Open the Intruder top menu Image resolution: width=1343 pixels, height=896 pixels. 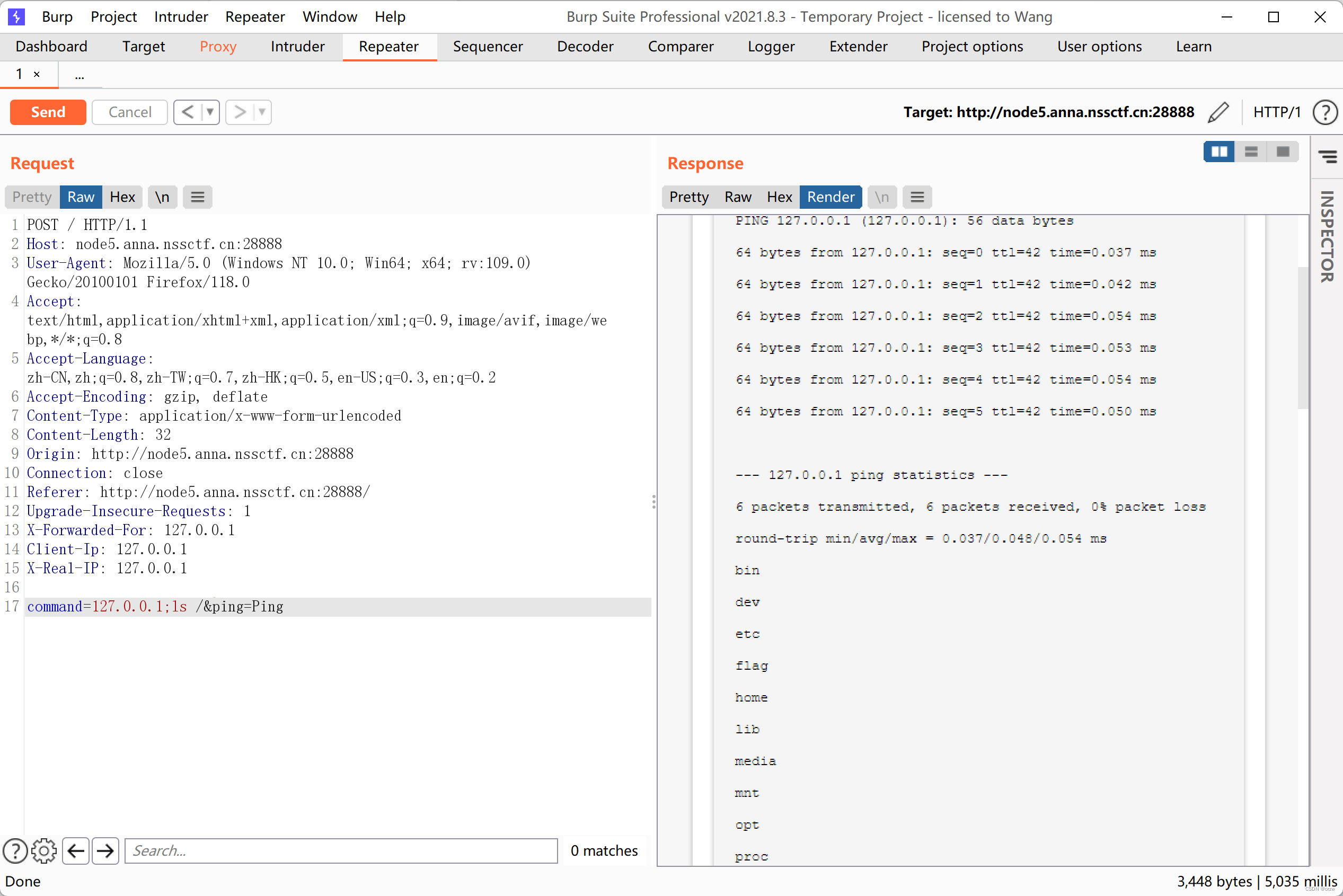coord(181,16)
